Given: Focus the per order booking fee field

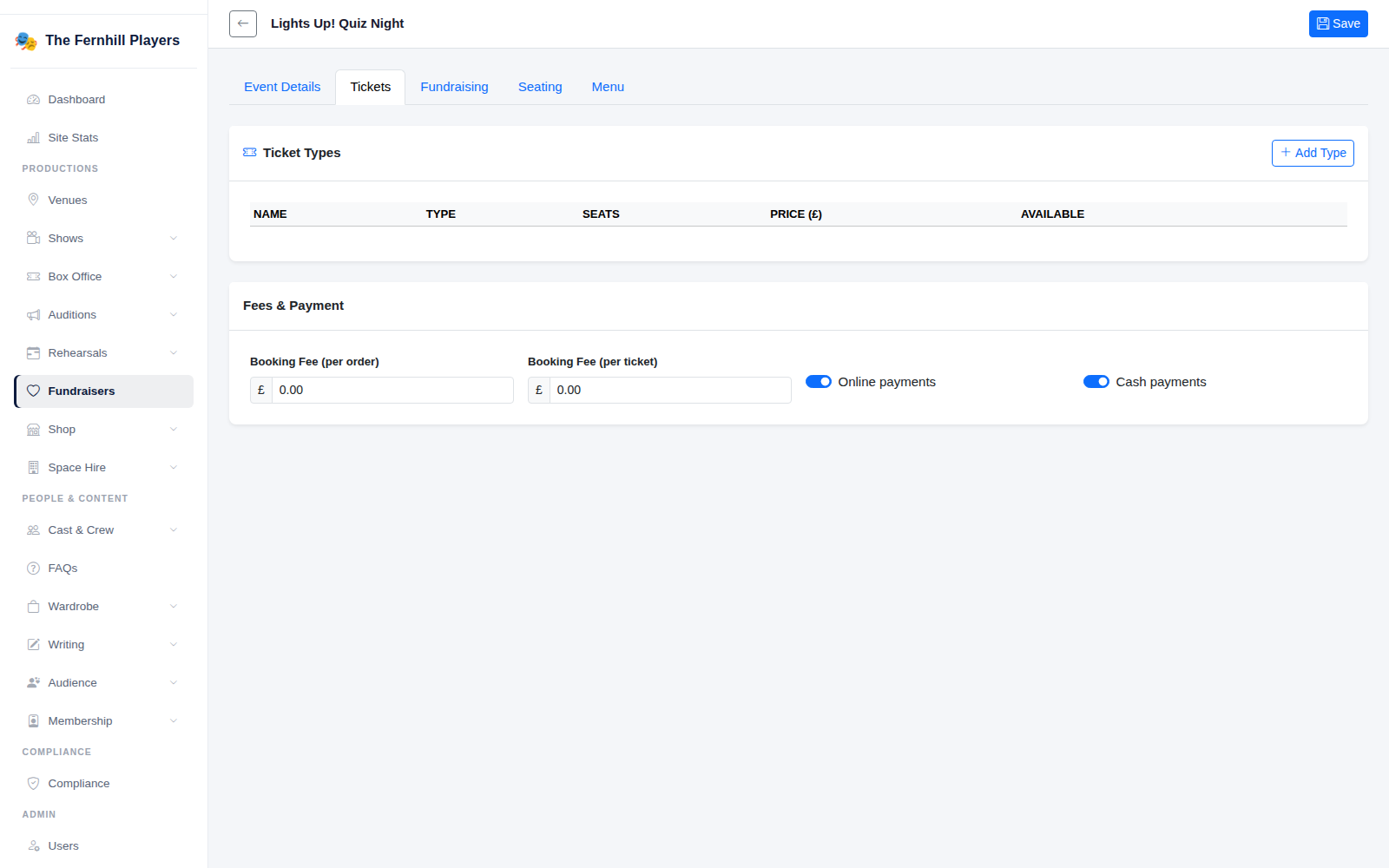Looking at the screenshot, I should tap(392, 391).
